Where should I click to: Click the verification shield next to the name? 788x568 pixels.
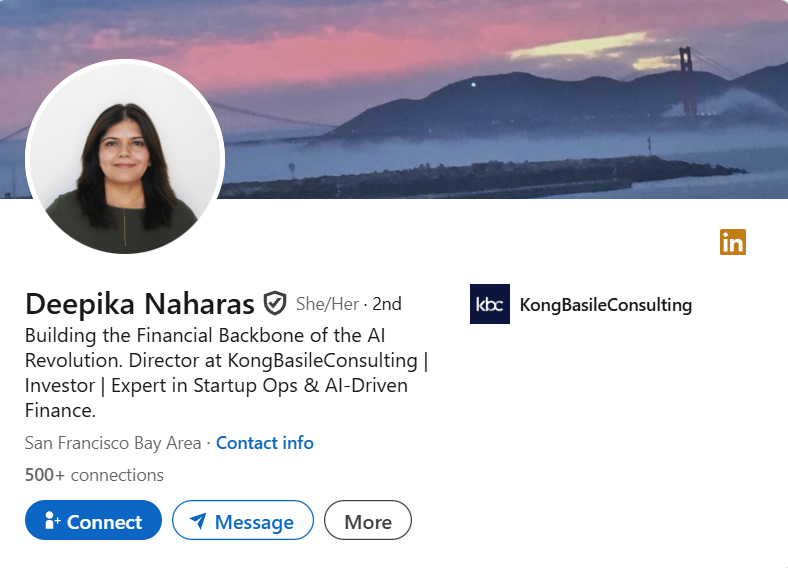[x=275, y=303]
